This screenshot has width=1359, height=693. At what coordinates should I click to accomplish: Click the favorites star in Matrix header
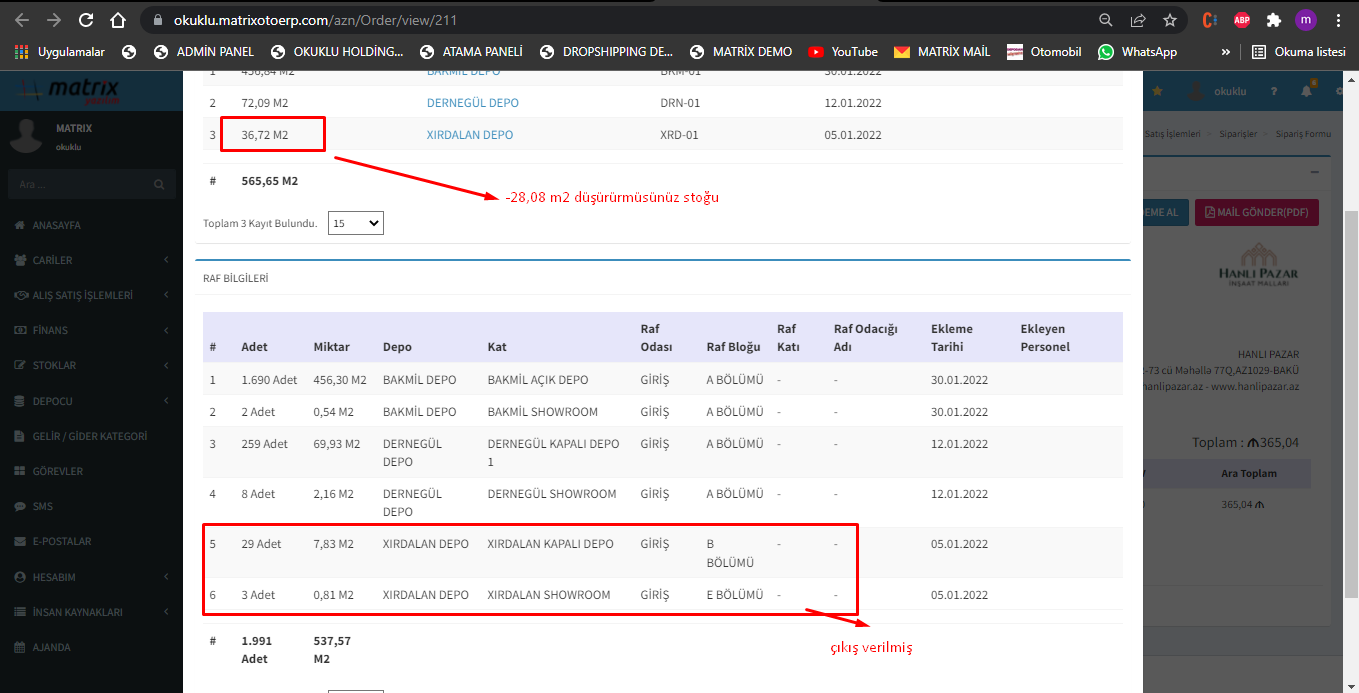click(x=1158, y=91)
